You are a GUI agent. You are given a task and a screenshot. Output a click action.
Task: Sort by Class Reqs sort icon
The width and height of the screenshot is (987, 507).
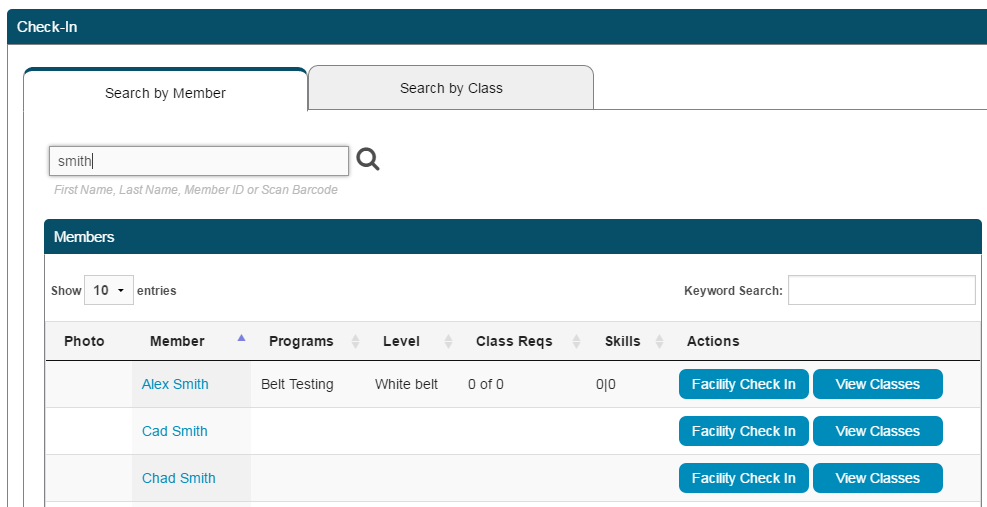click(576, 342)
